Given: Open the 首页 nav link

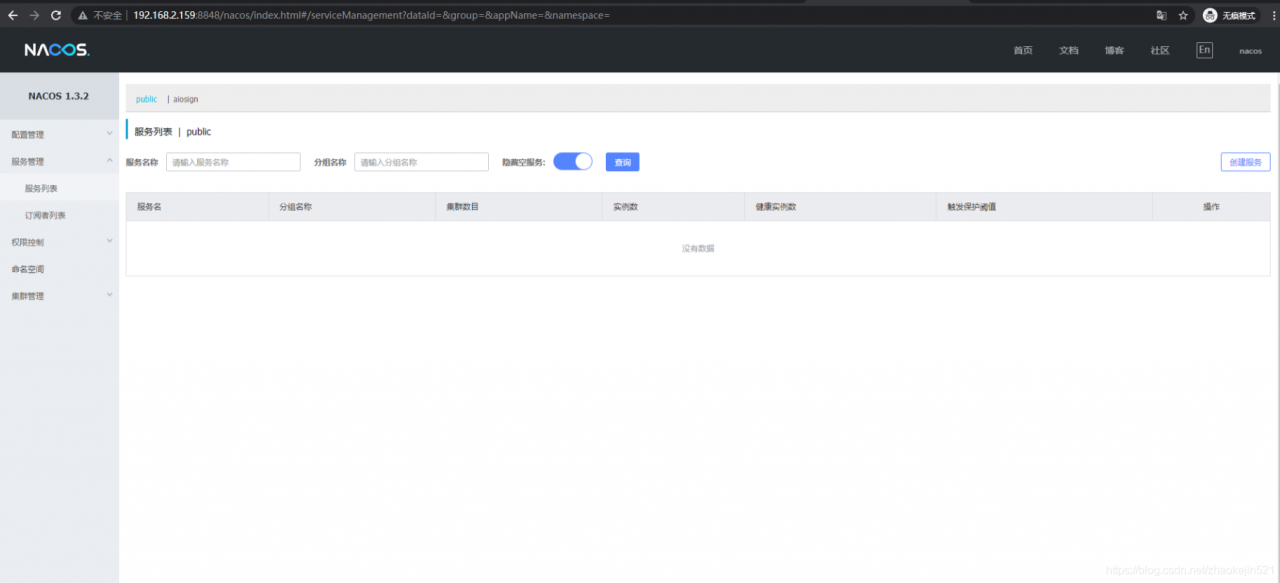Looking at the screenshot, I should [x=1023, y=51].
